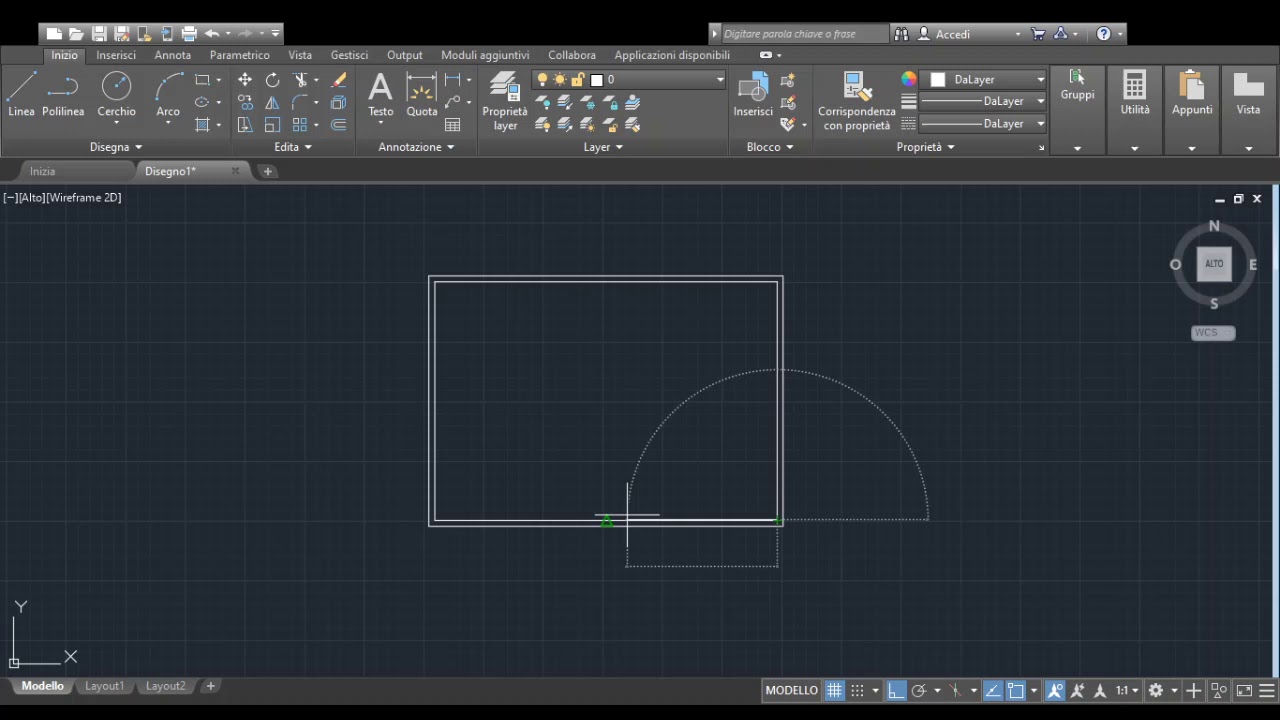The height and width of the screenshot is (720, 1280).
Task: Toggle annotation object visibility in status bar
Action: point(1055,690)
